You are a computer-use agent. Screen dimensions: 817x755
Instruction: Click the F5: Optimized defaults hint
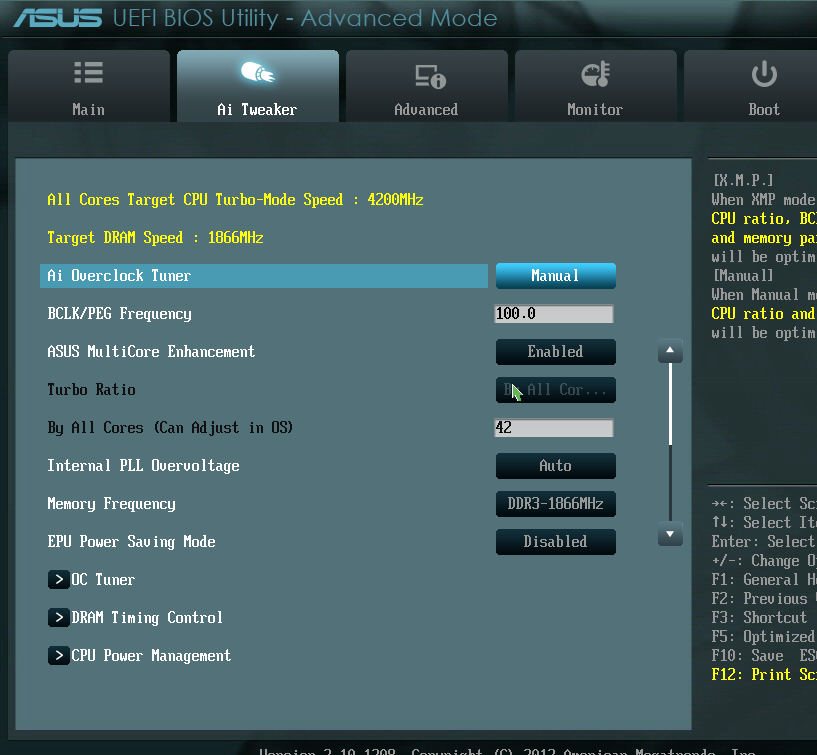tap(764, 636)
